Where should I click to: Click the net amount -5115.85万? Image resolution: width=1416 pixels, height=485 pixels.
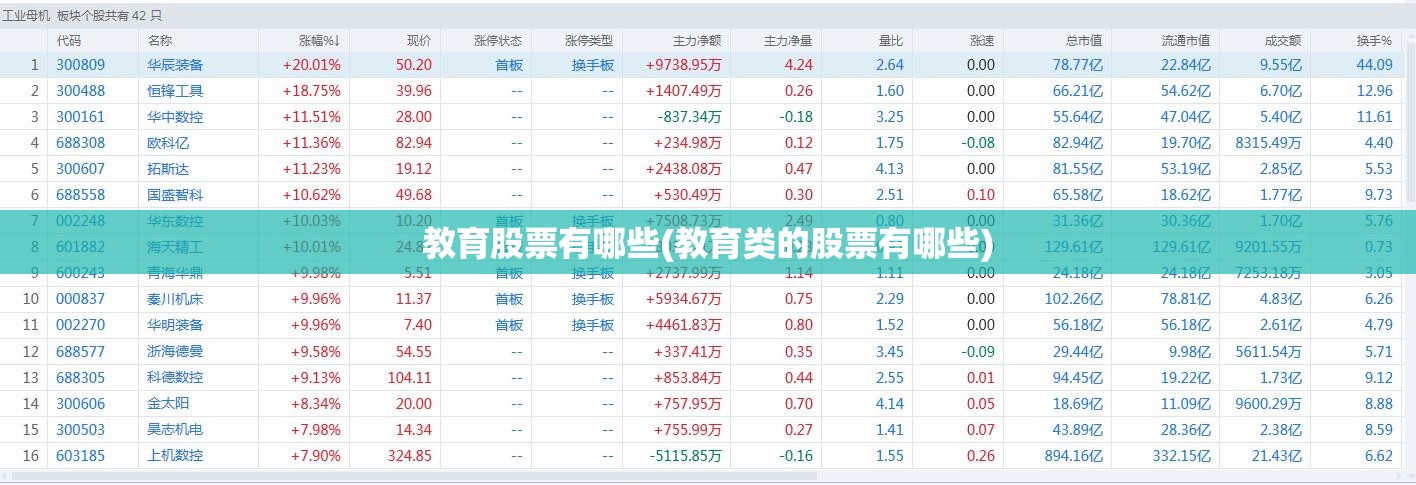click(686, 455)
